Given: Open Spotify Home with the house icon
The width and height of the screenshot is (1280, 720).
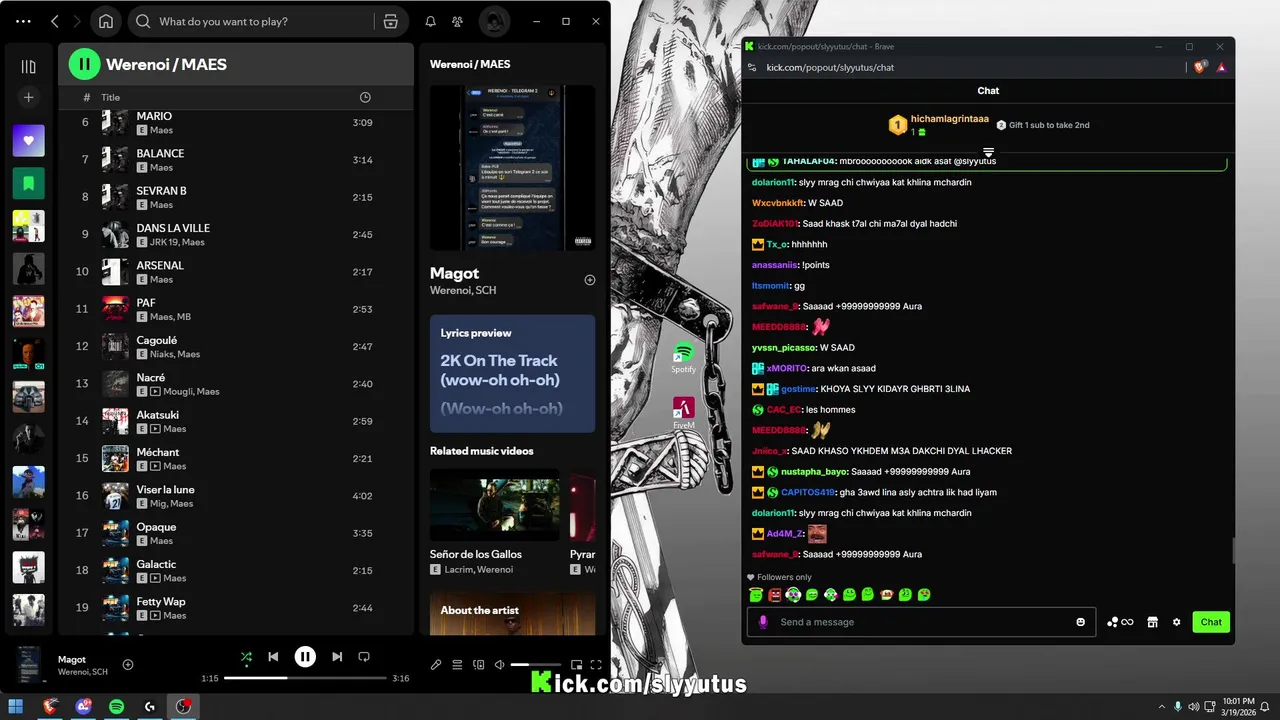Looking at the screenshot, I should pos(106,21).
